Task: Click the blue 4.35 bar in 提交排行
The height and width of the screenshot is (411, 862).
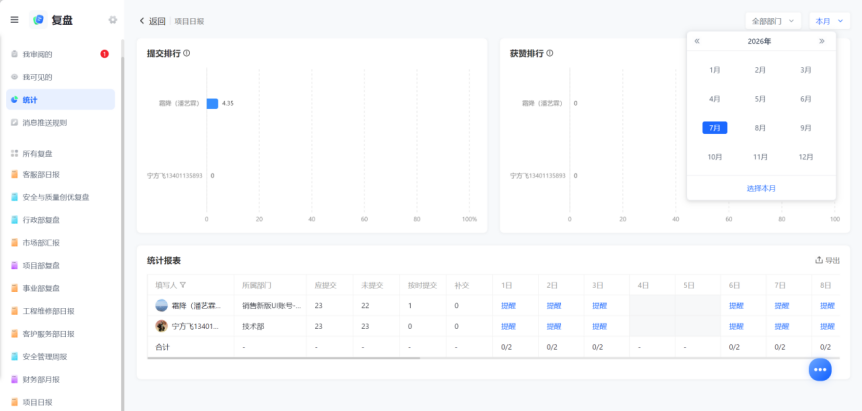Action: tap(212, 103)
